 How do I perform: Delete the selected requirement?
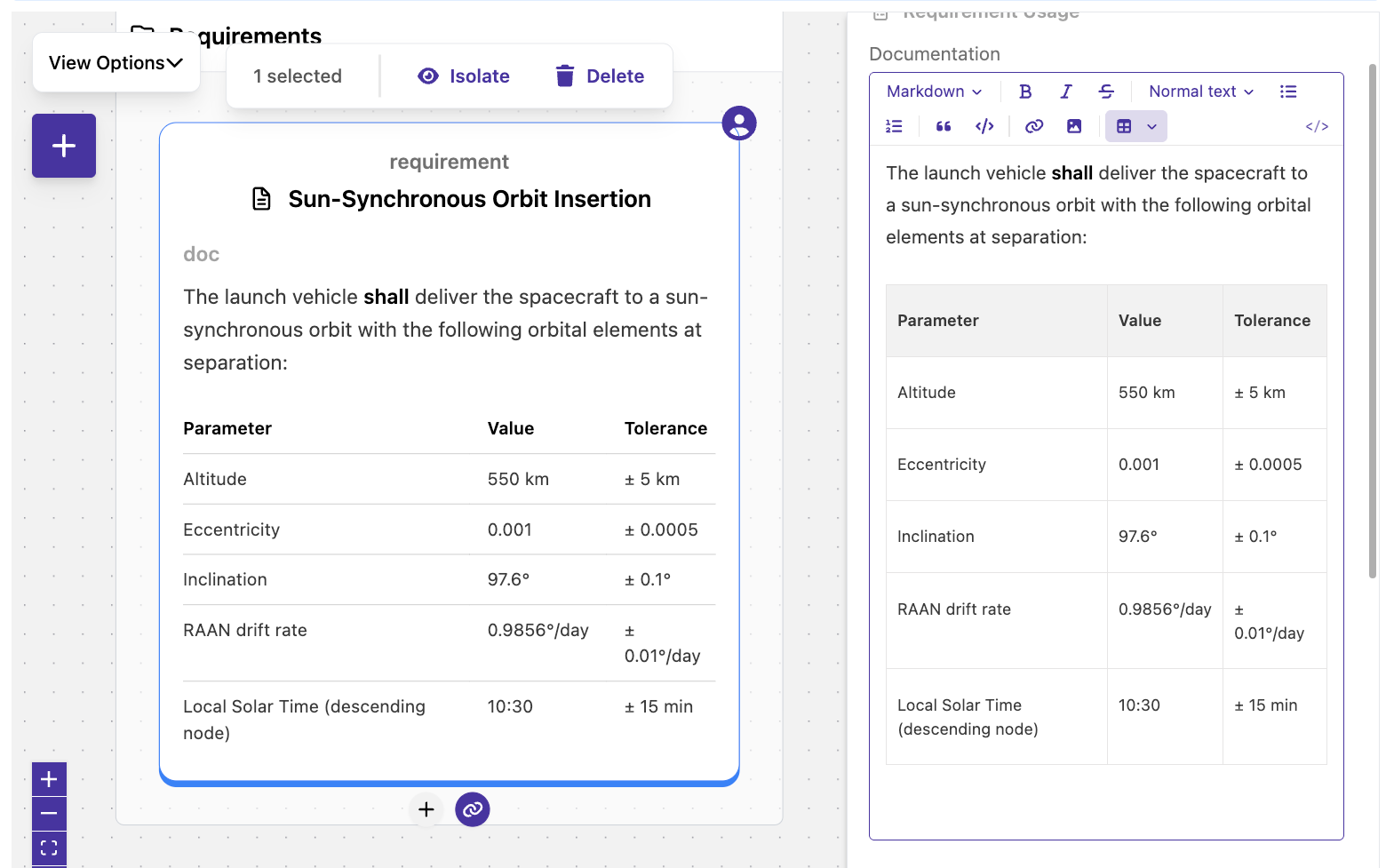(600, 76)
